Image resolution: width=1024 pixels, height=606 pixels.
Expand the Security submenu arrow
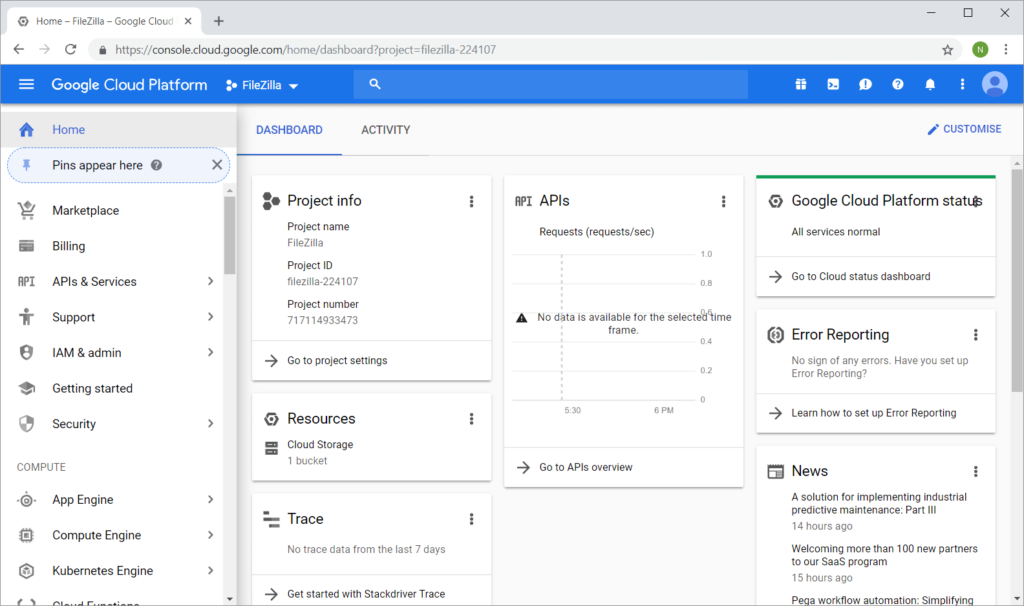(210, 424)
